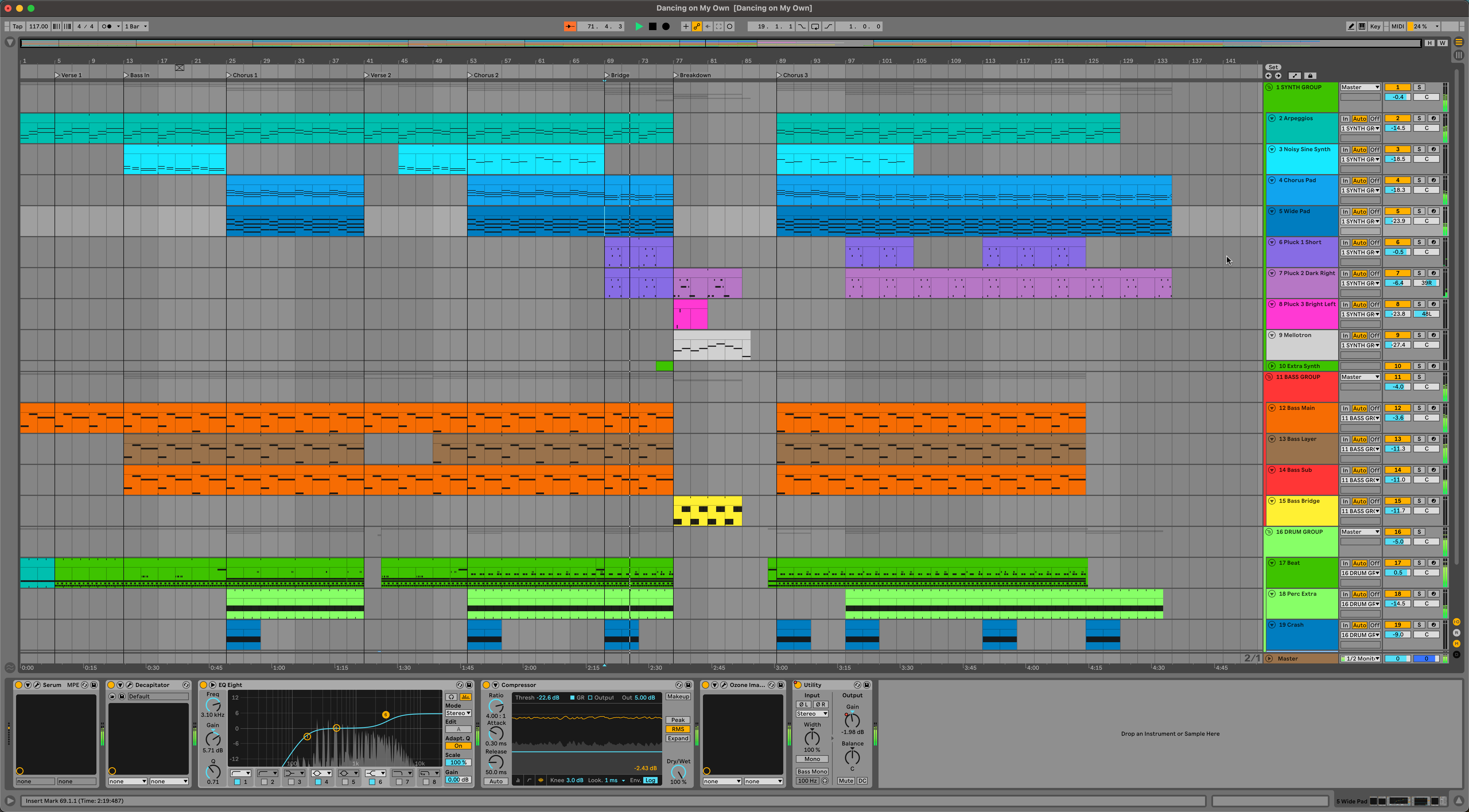Open Decapitator plugin editor wrench icon
Screen dimensions: 1469x812
click(x=129, y=685)
